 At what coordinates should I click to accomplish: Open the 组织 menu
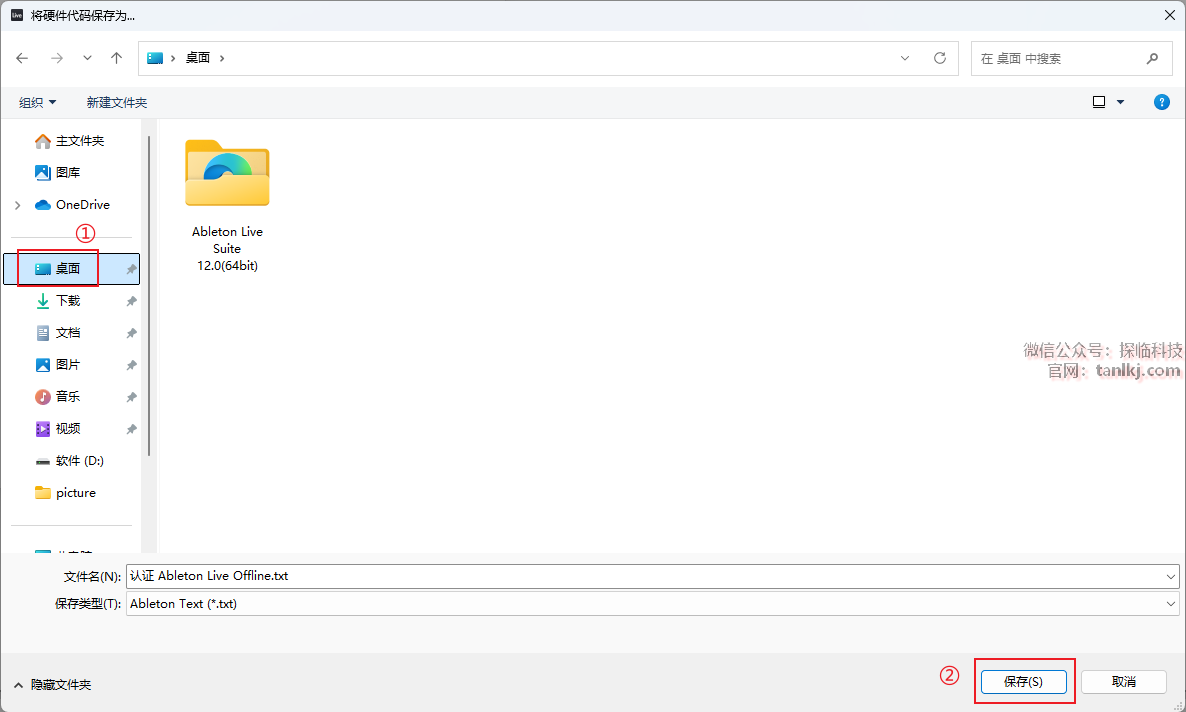click(x=38, y=102)
